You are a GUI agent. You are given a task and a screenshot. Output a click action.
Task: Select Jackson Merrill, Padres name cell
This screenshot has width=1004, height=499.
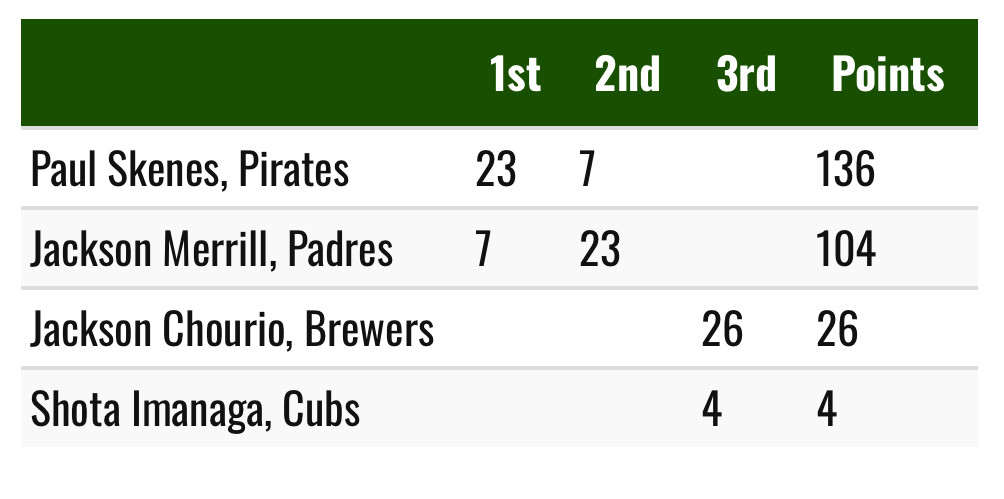pos(211,249)
